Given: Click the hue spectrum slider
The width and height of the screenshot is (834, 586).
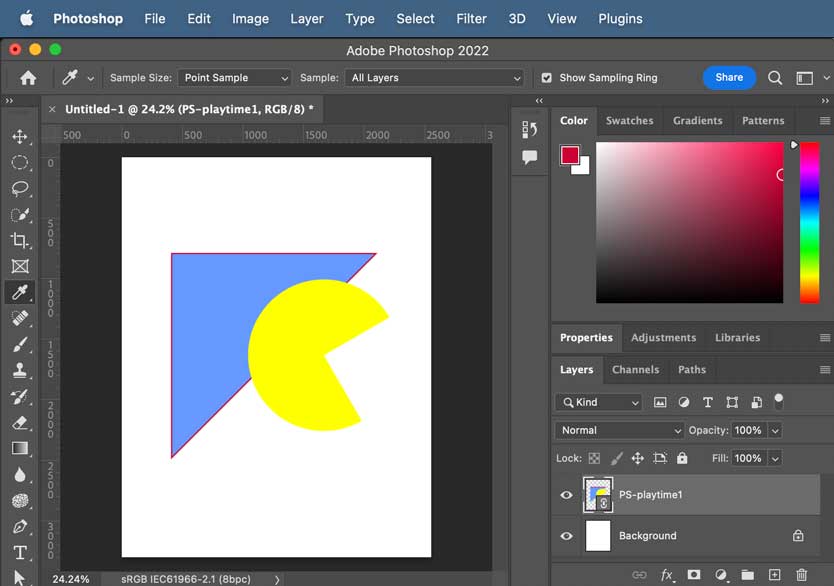Looking at the screenshot, I should pos(809,222).
